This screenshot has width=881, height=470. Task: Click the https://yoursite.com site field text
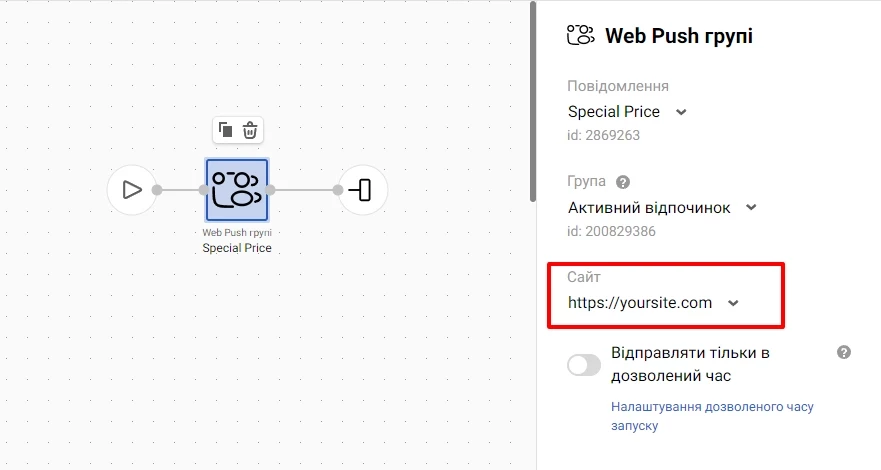click(x=640, y=303)
